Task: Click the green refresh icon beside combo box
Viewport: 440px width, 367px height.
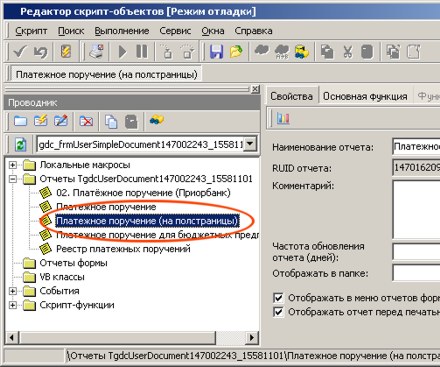Action: [21, 145]
